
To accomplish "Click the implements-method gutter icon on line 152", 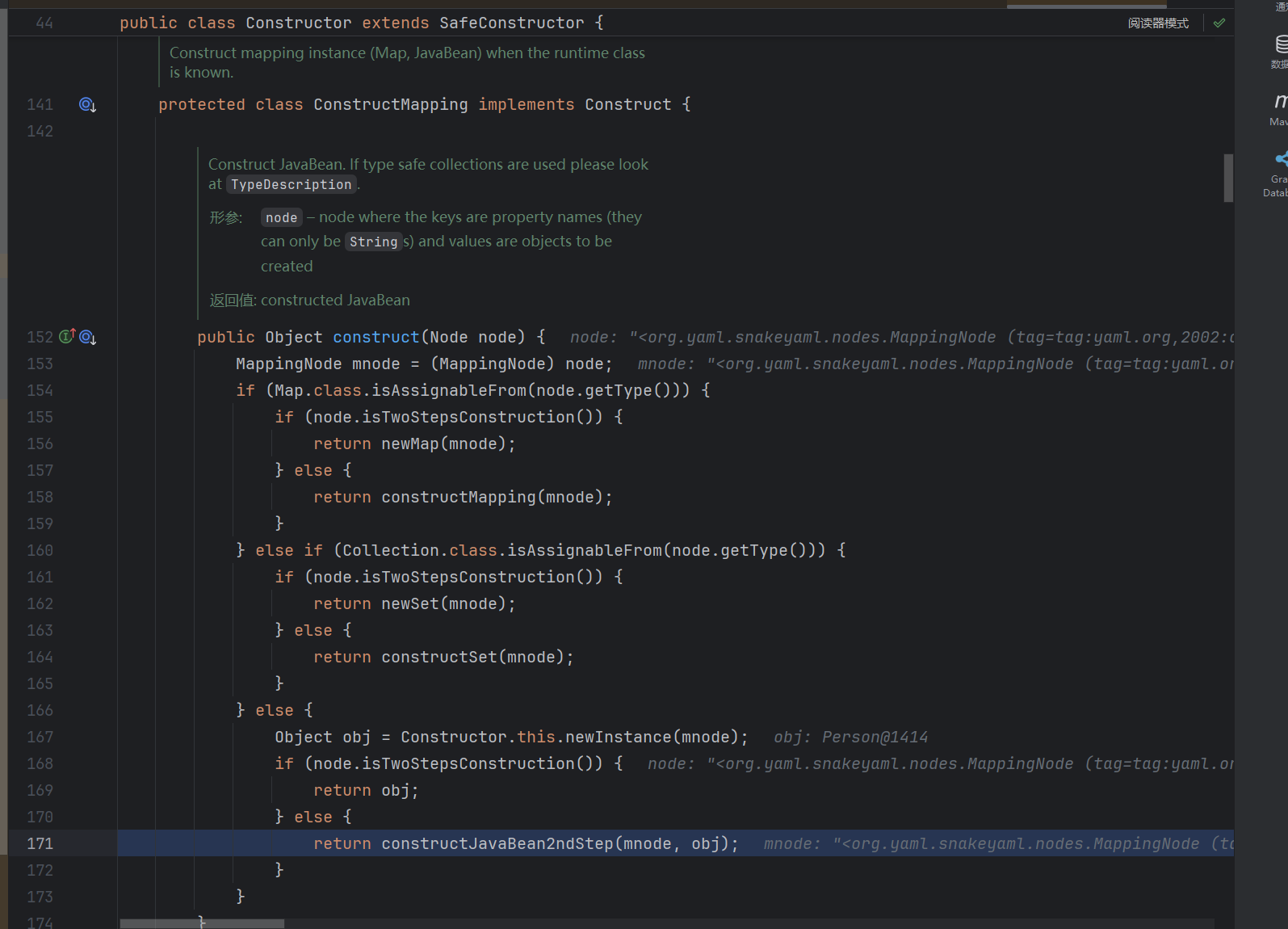I will click(67, 337).
